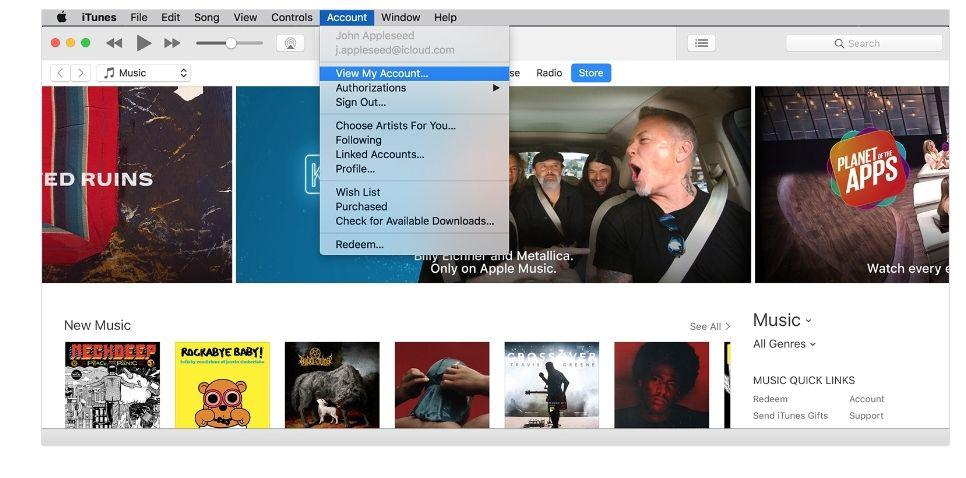
Task: Open the File menu
Action: point(139,17)
